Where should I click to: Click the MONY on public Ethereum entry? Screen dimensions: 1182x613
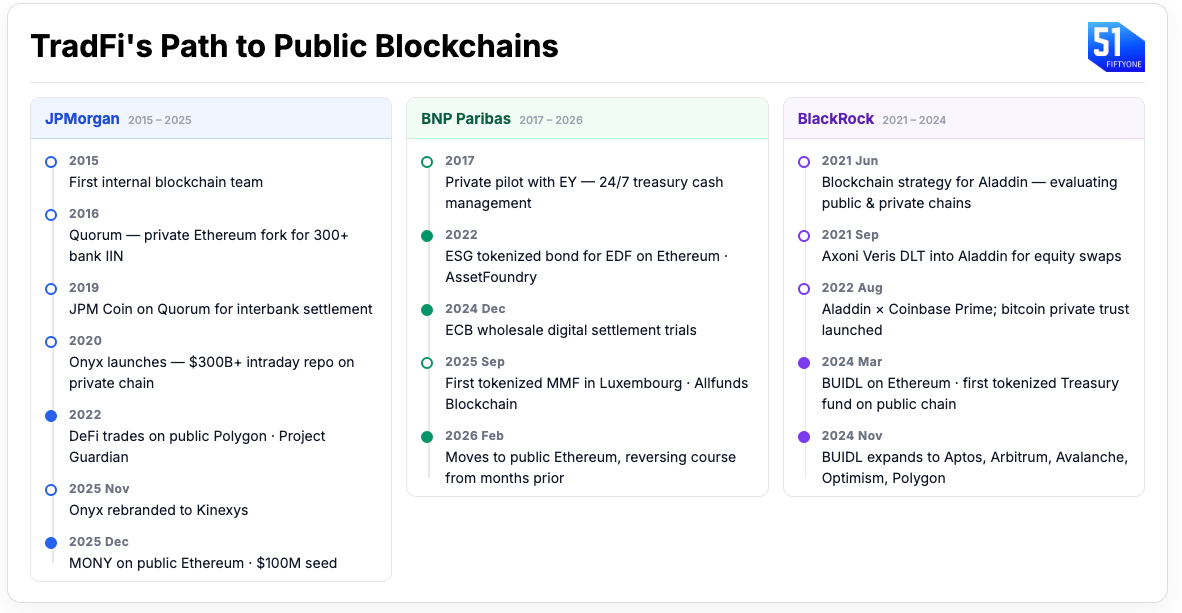click(202, 563)
